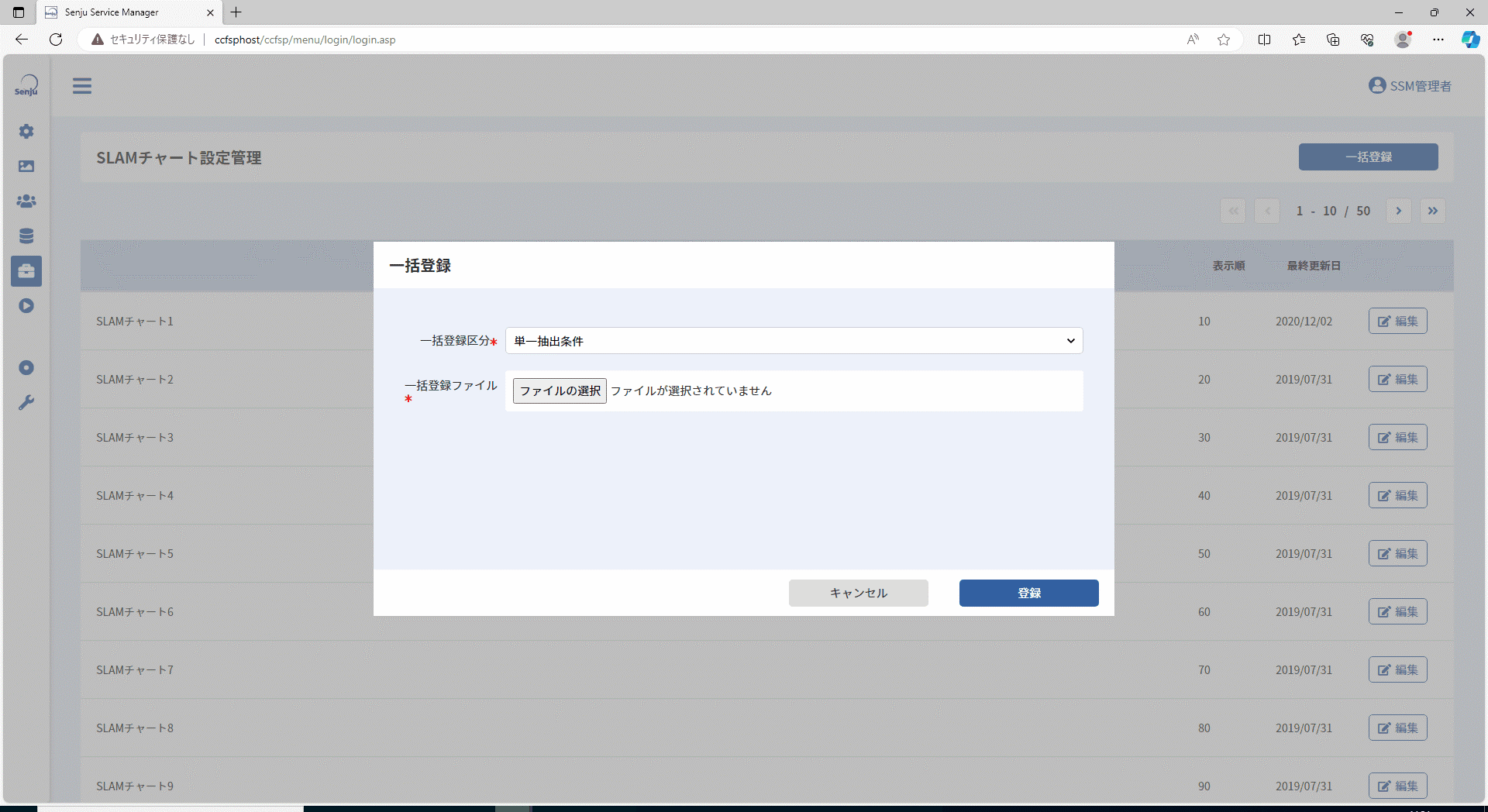This screenshot has width=1488, height=812.
Task: Edit the 2019/07/31 row with 表示順 30
Action: tap(1398, 437)
